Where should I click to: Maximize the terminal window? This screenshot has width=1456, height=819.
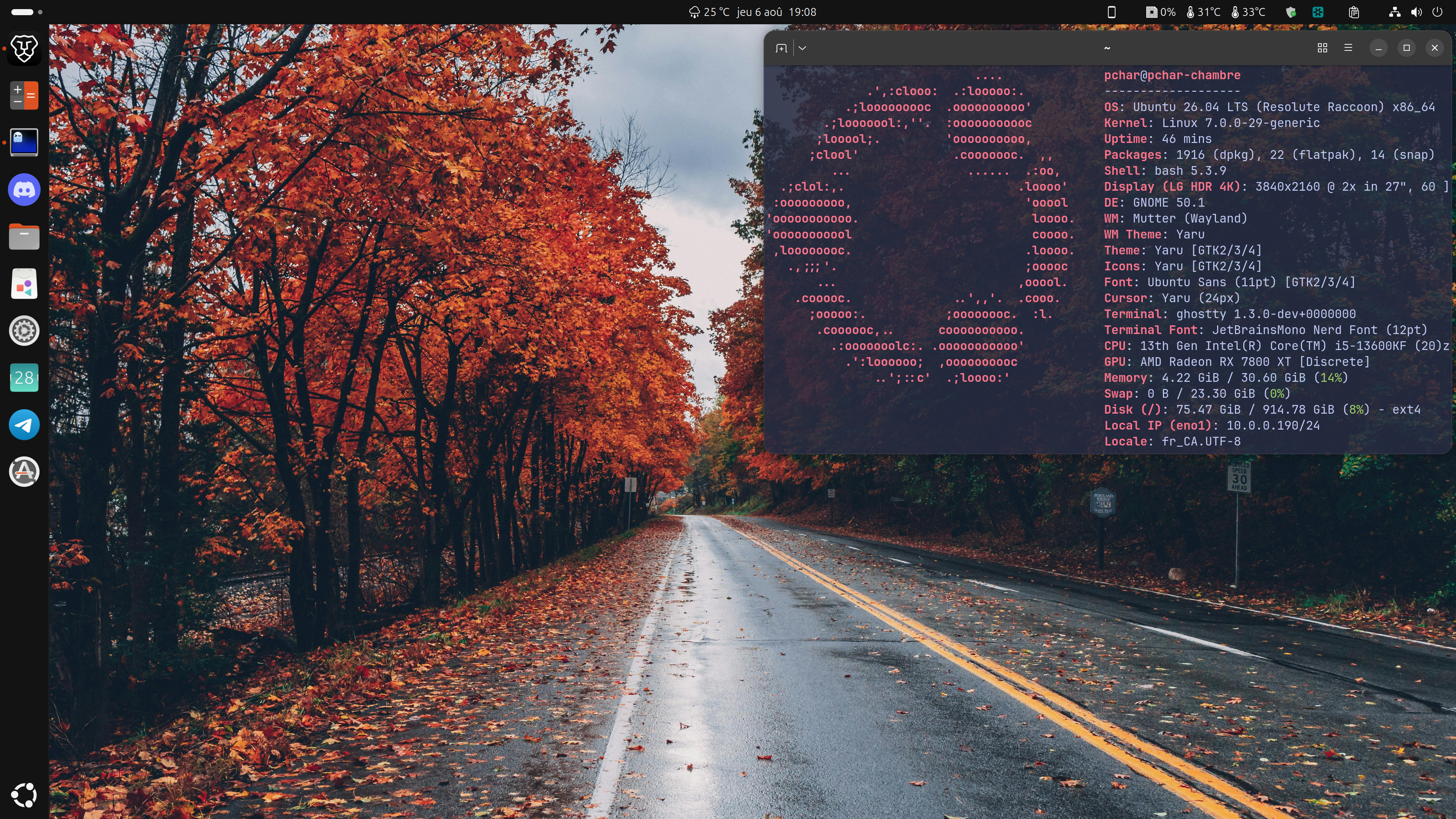tap(1407, 48)
